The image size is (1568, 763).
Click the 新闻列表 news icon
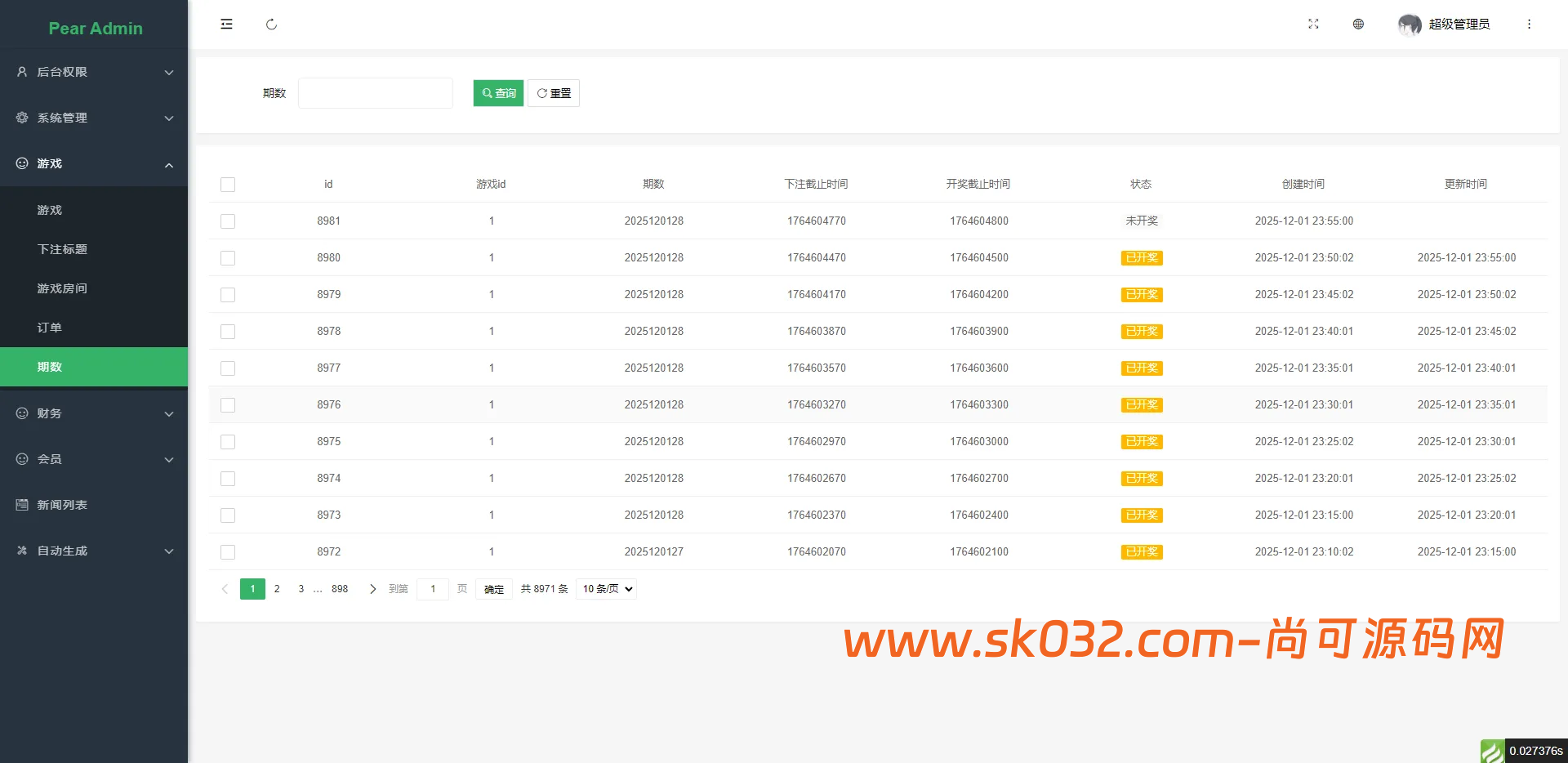[21, 505]
